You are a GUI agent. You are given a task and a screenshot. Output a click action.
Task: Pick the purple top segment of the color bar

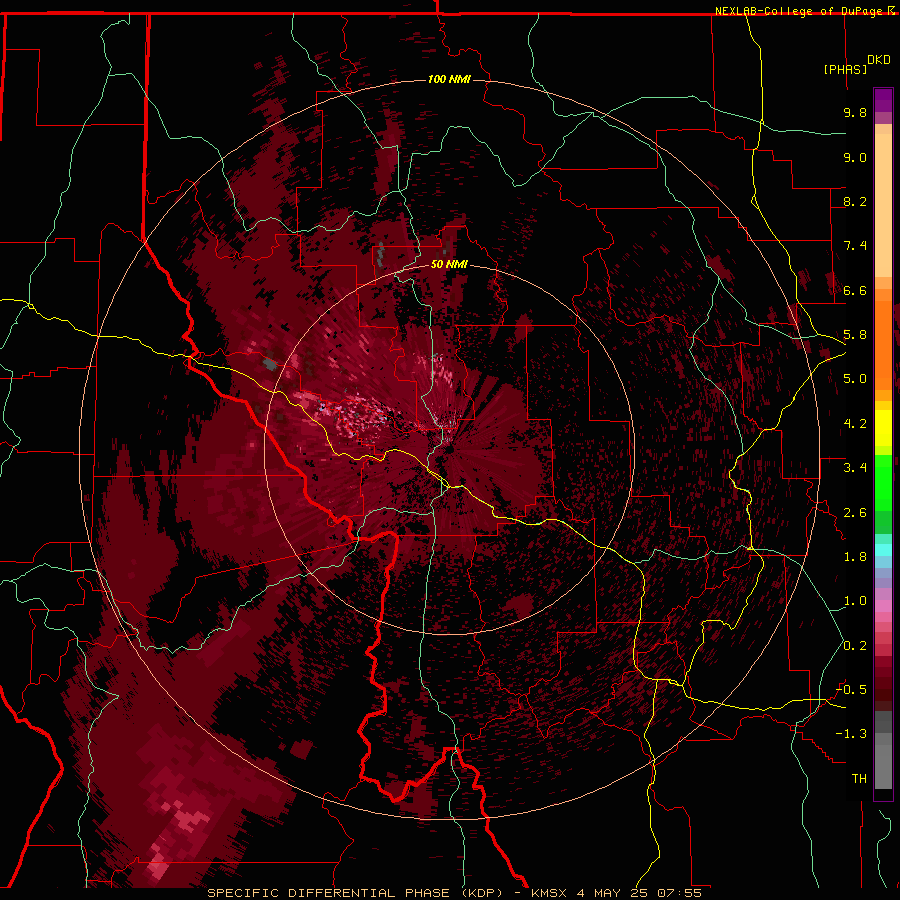883,100
